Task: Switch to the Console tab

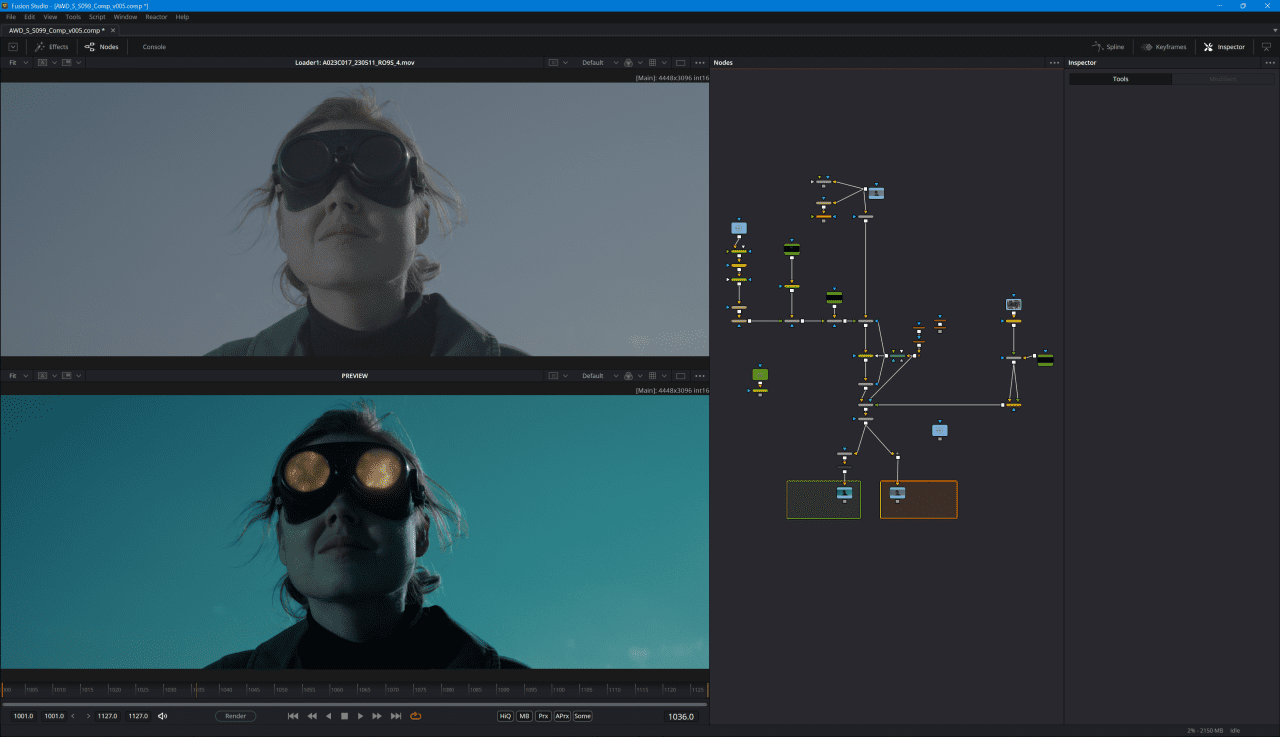Action: (x=153, y=46)
